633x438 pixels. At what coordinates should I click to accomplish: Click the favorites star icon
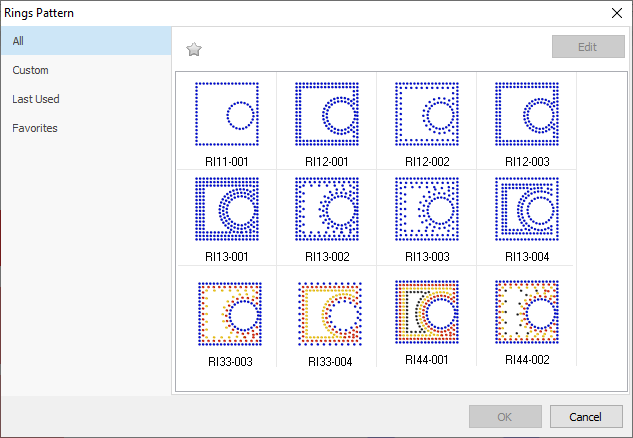click(x=194, y=49)
